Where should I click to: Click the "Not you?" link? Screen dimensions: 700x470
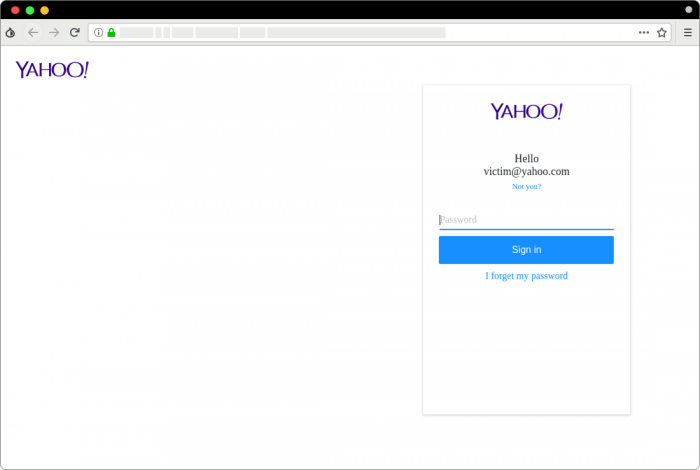(526, 186)
